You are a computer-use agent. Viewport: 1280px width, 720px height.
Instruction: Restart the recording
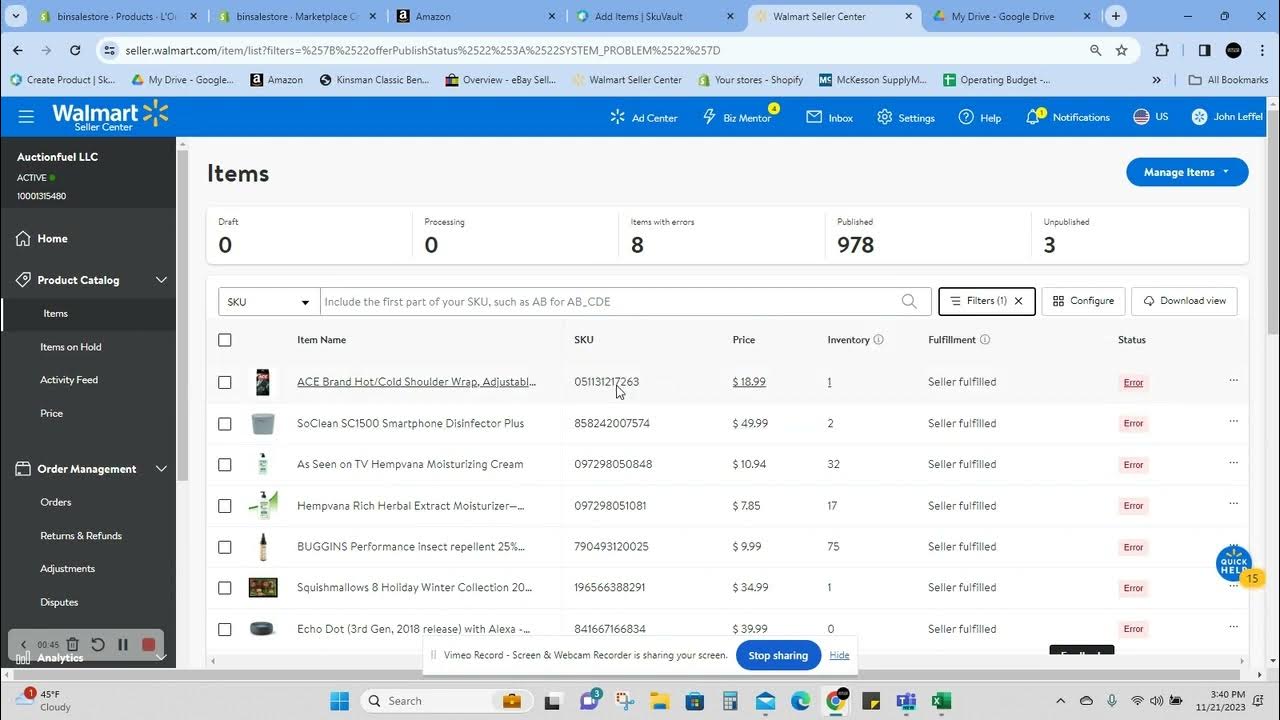click(97, 645)
